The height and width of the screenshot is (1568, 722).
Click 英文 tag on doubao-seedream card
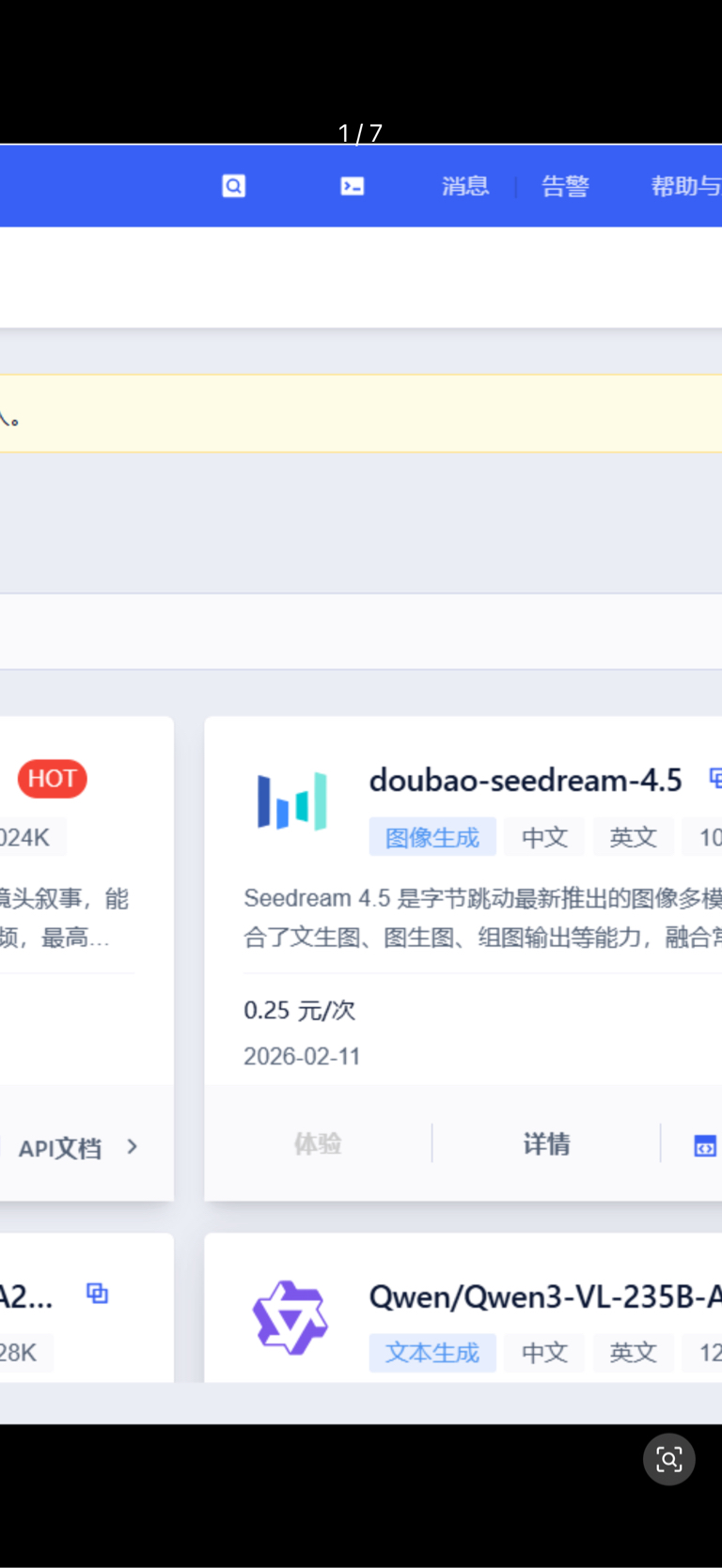[633, 837]
